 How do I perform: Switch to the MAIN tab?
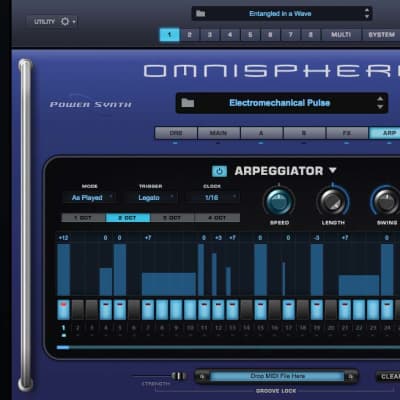tap(219, 133)
